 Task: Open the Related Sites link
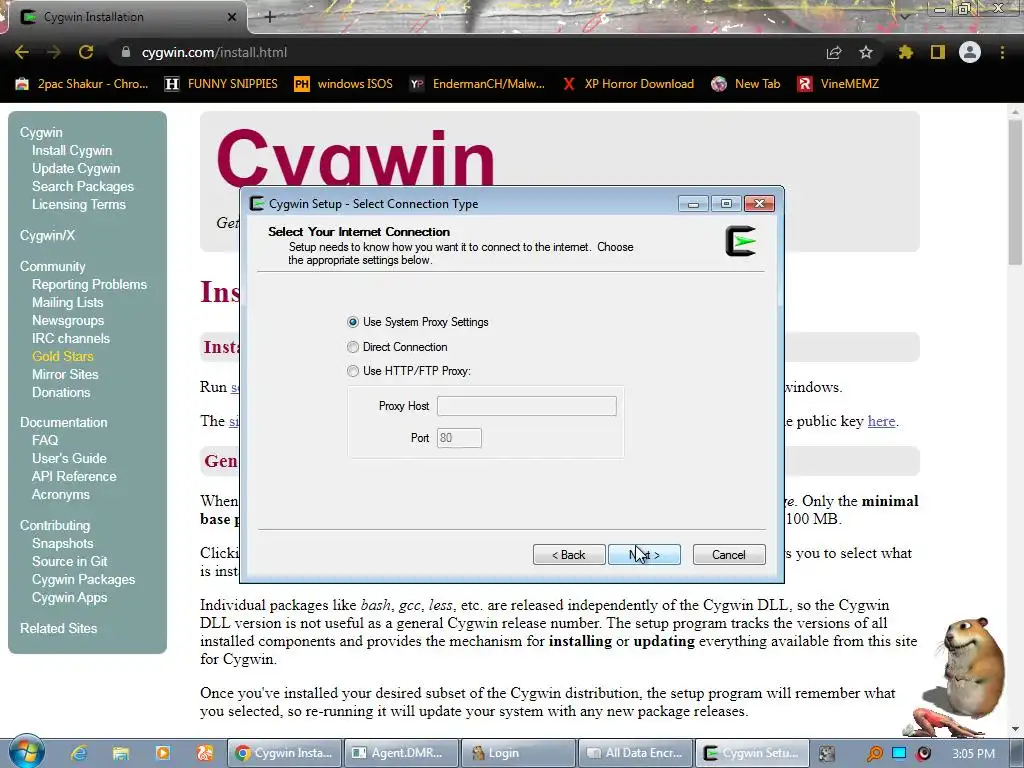click(58, 628)
